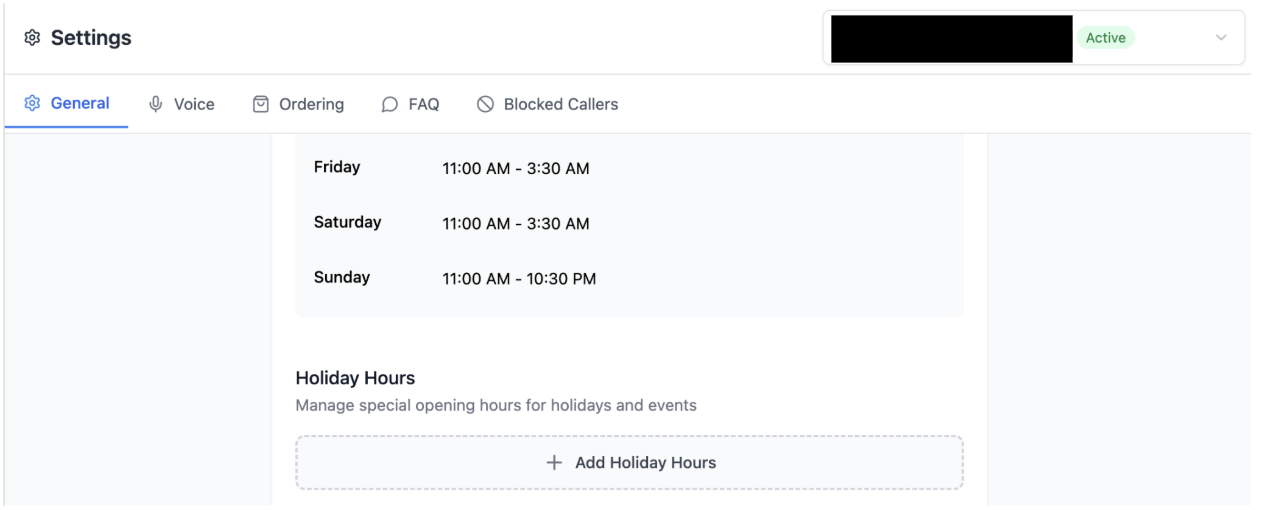This screenshot has height=510, width=1264.
Task: Open the Ordering tab
Action: [x=311, y=104]
